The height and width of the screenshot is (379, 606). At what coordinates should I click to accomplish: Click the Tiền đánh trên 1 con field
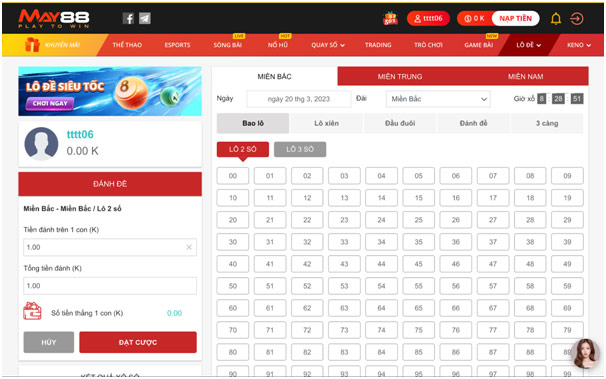click(110, 247)
